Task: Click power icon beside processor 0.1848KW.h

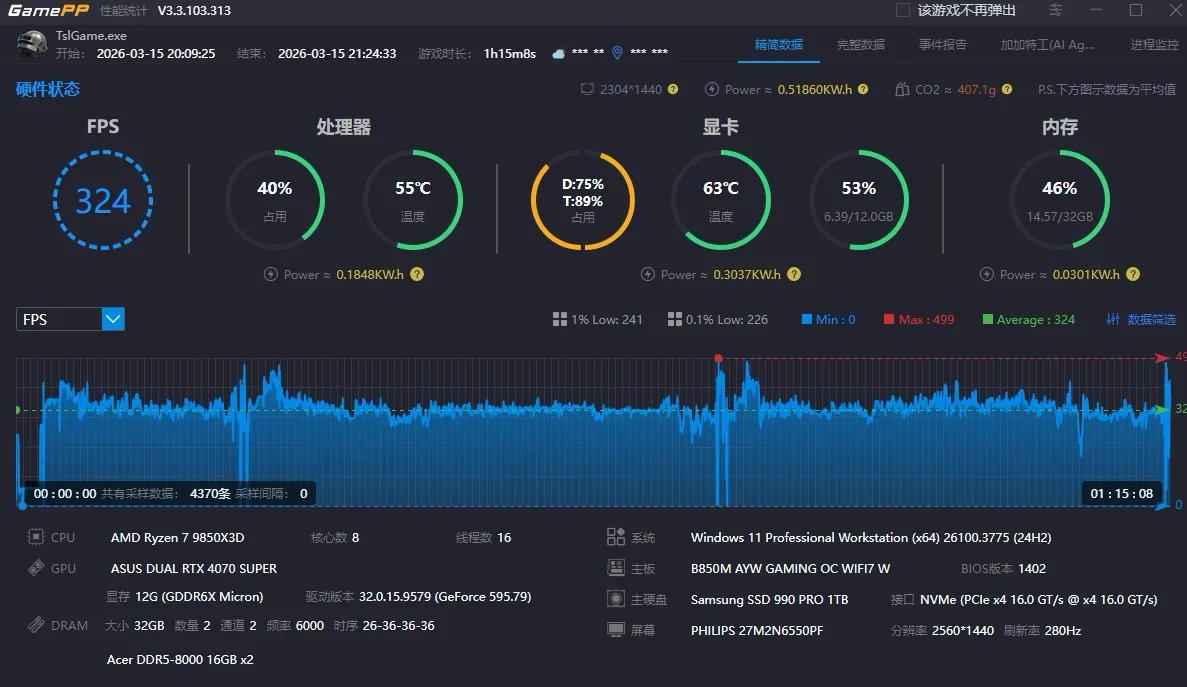Action: click(270, 274)
